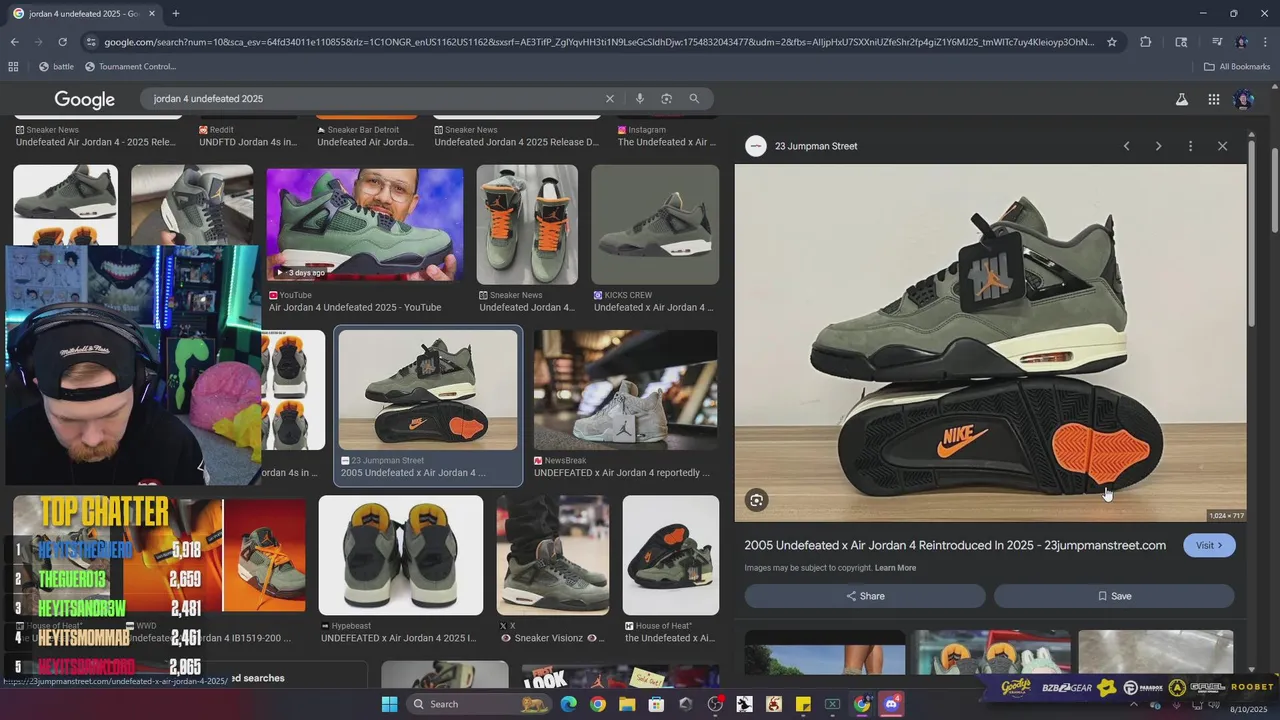Viewport: 1280px width, 720px height.
Task: Open the 'UNDEFEATED x Air Jordan 4 2025 I...' Hypebeast caption
Action: tap(400, 638)
